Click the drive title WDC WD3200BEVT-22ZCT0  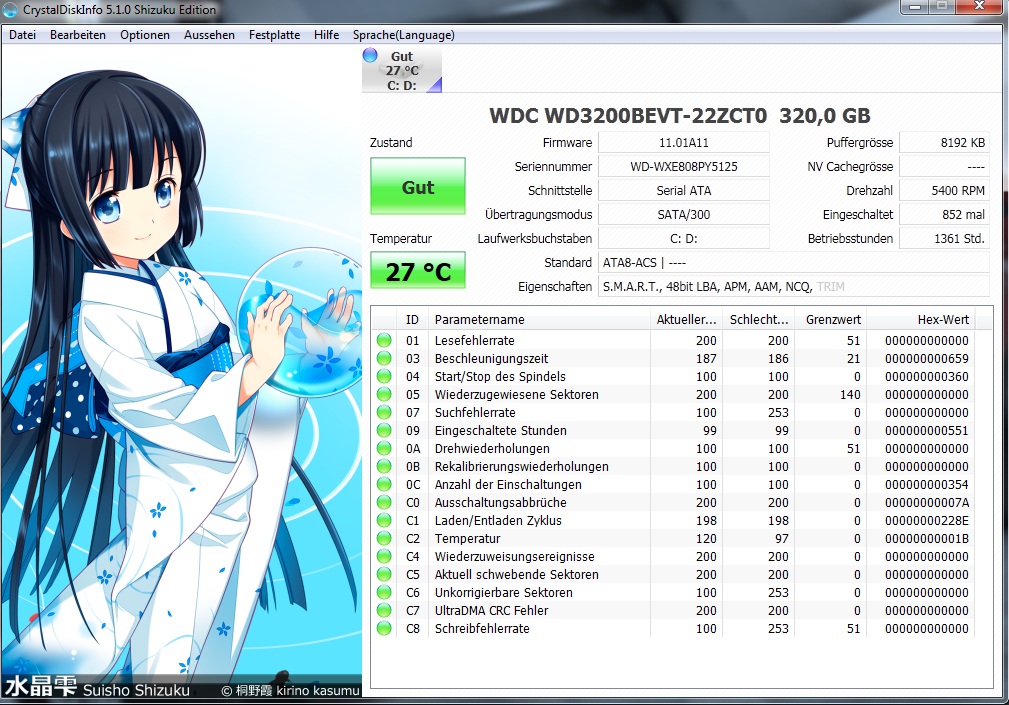(x=628, y=116)
